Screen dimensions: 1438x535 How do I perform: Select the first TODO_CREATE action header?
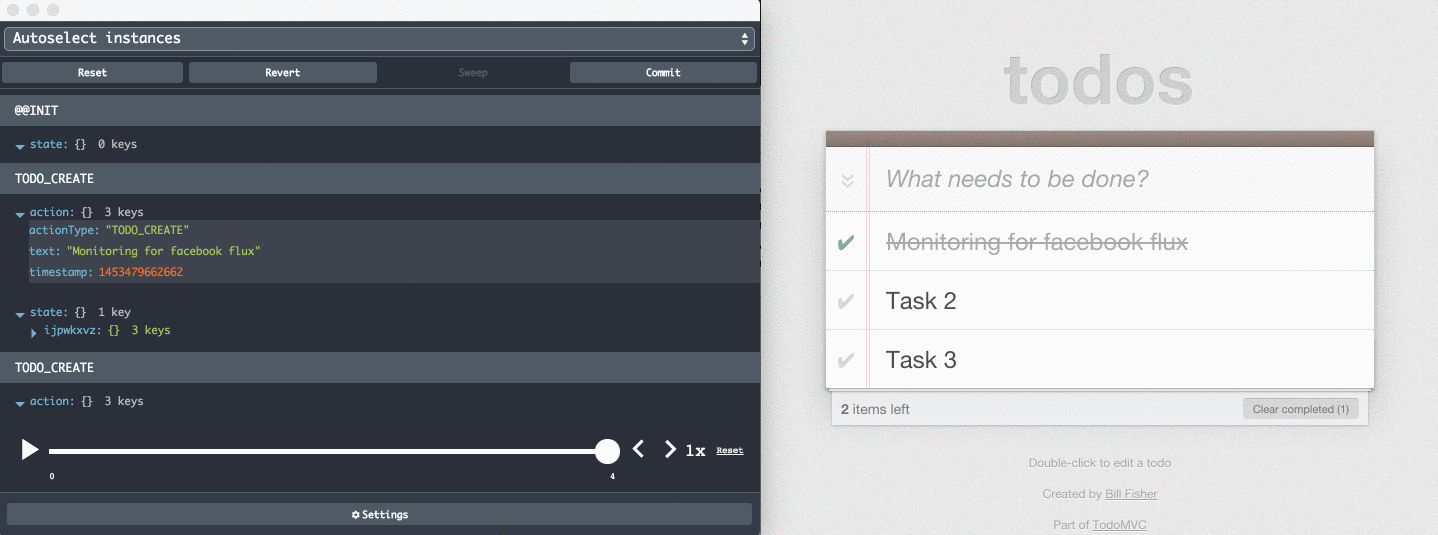point(380,179)
